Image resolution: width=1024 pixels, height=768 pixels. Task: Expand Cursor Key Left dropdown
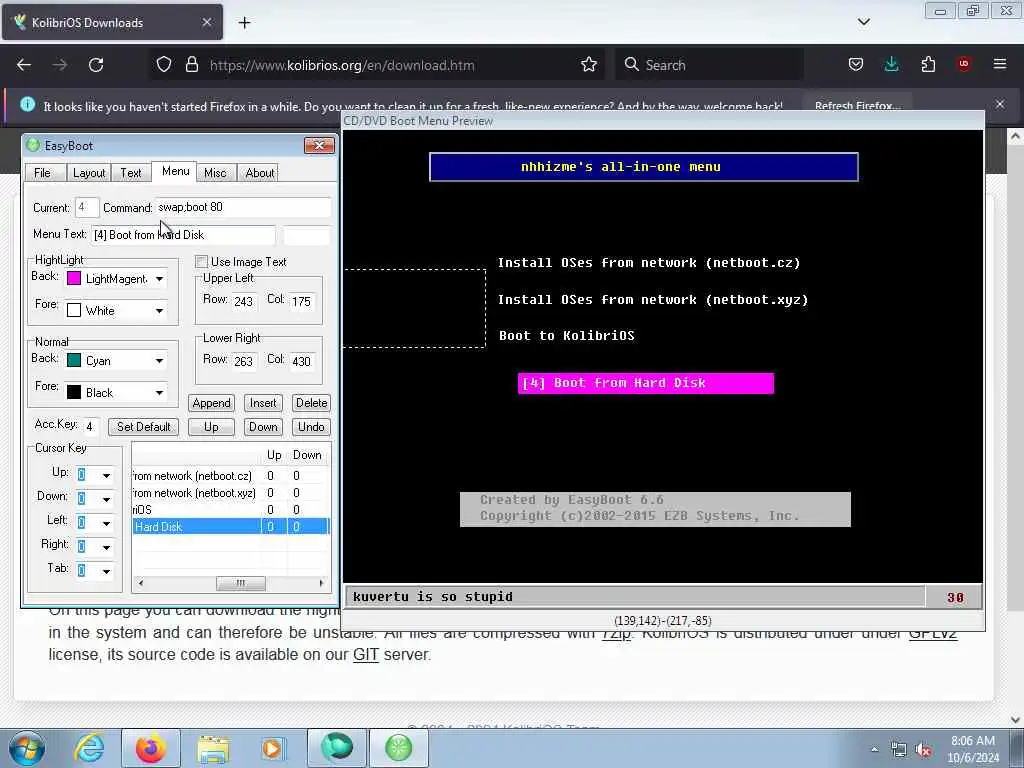pyautogui.click(x=106, y=523)
